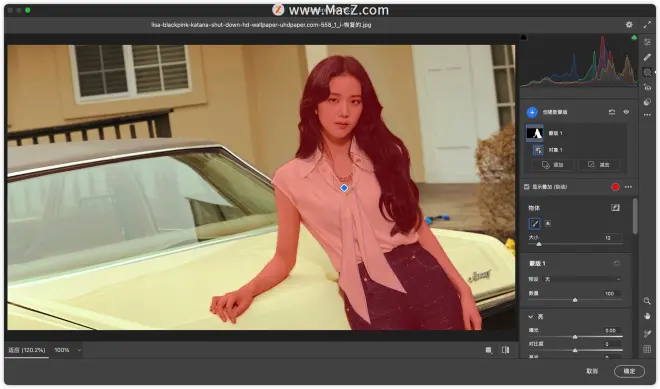Toggle mask visibility eye icon
The width and height of the screenshot is (660, 389).
(626, 112)
